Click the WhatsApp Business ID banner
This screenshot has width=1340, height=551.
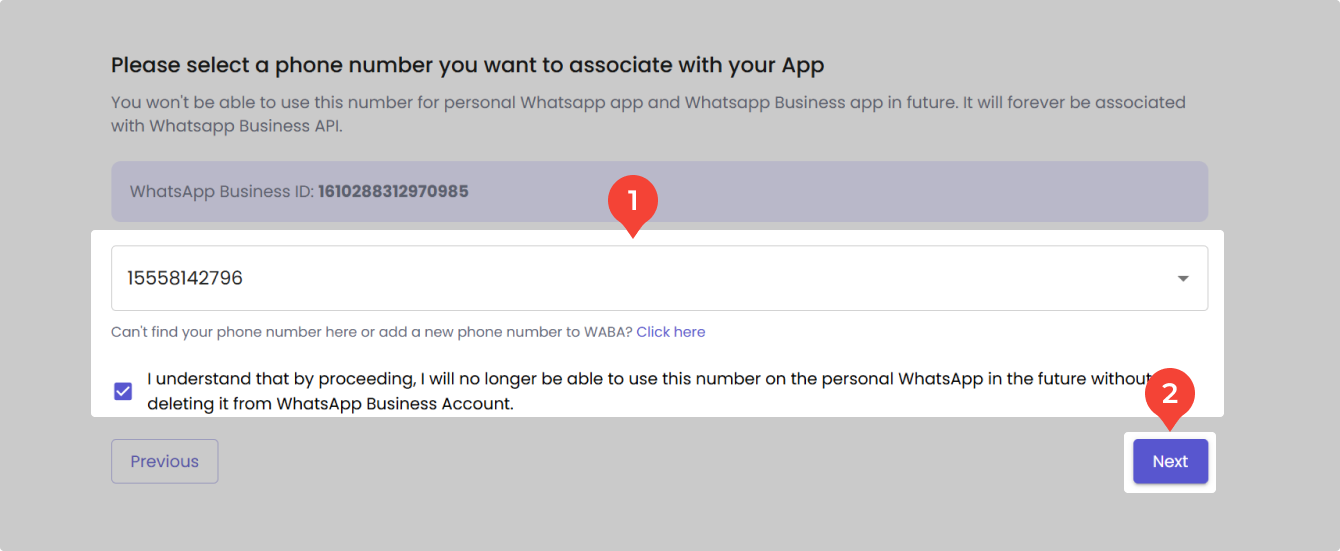point(800,191)
